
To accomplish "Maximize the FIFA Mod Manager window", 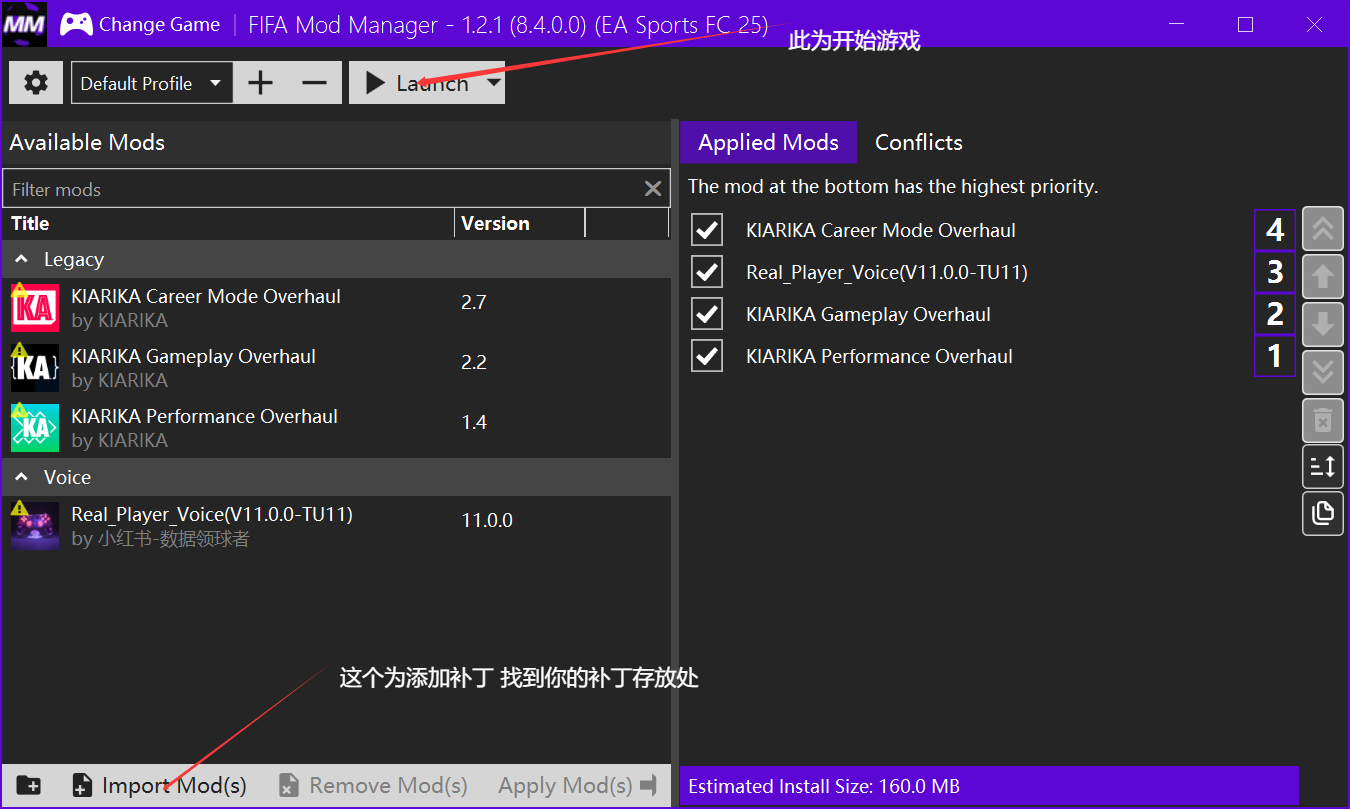I will pos(1245,25).
